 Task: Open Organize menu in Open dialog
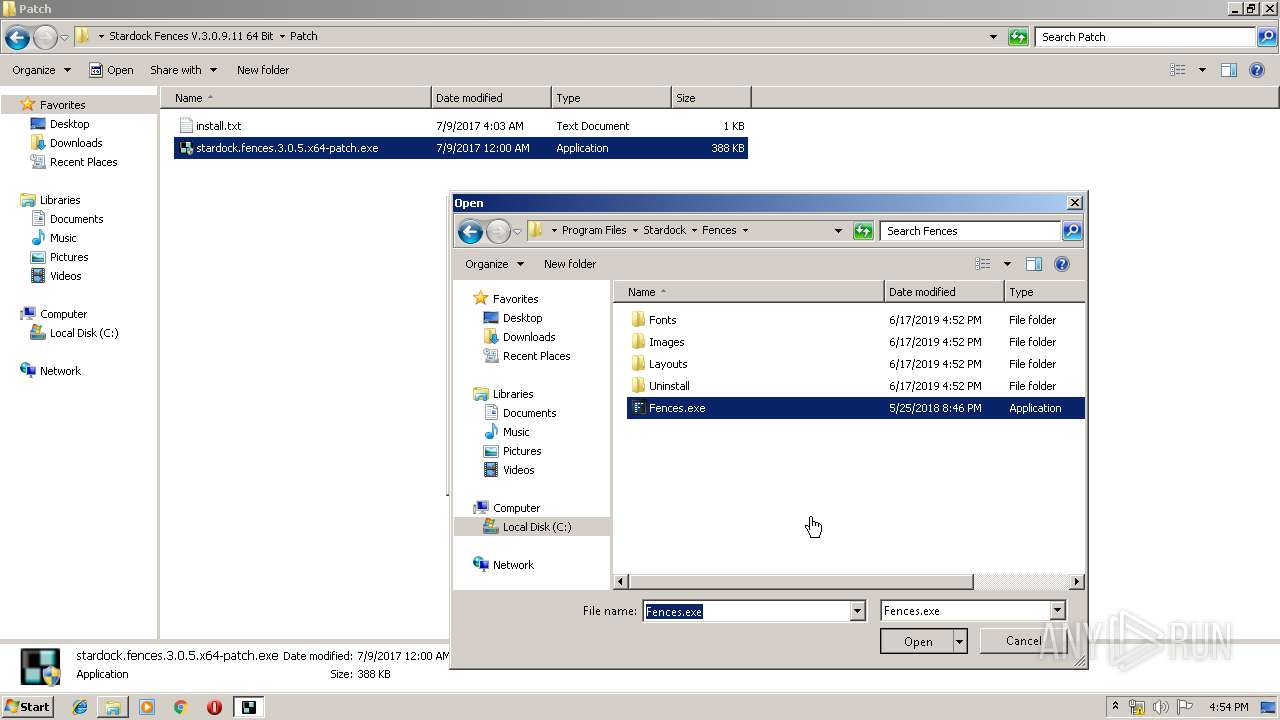pos(494,264)
